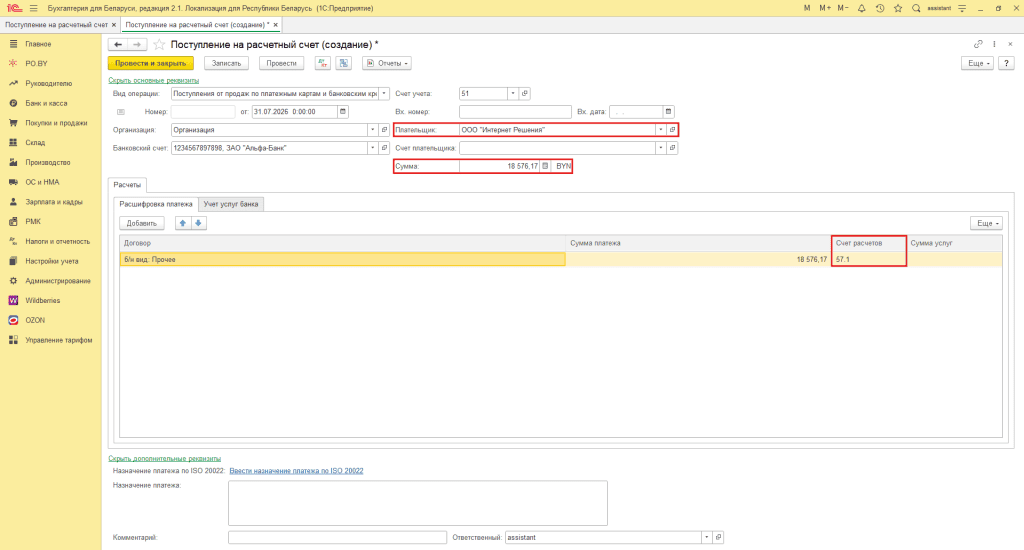Open the OZON section
Image resolution: width=1024 pixels, height=550 pixels.
pos(35,320)
